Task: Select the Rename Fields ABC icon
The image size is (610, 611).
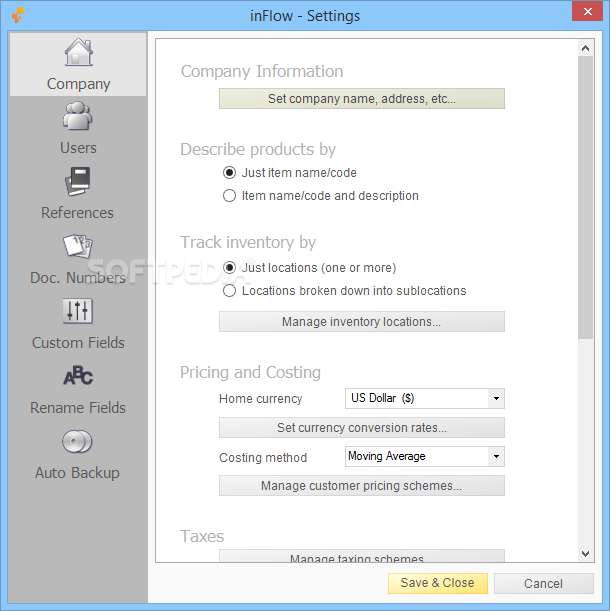Action: tap(77, 376)
